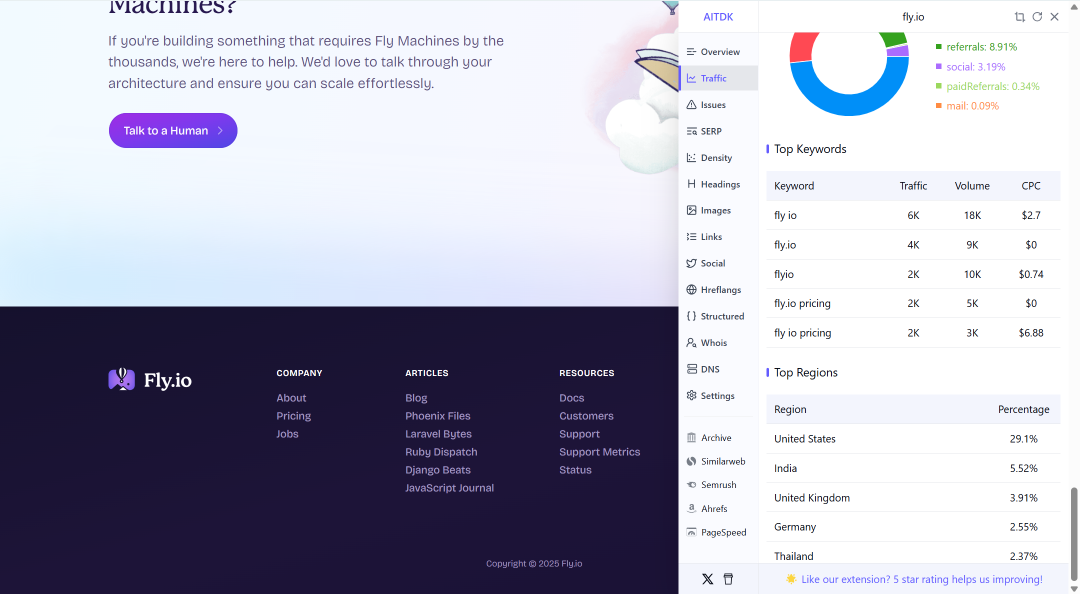Screen dimensions: 1080x594
Task: Open the Jobs footer link
Action: click(x=287, y=433)
